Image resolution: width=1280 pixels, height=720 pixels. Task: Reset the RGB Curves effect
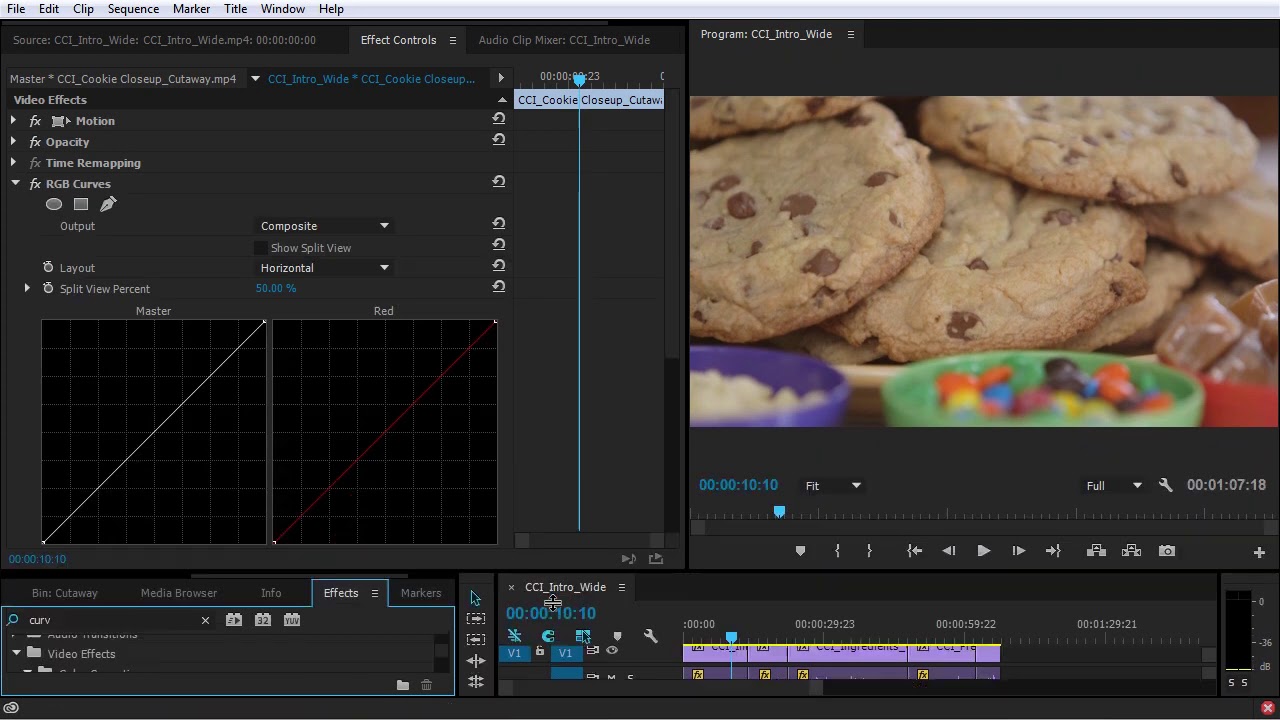[498, 183]
